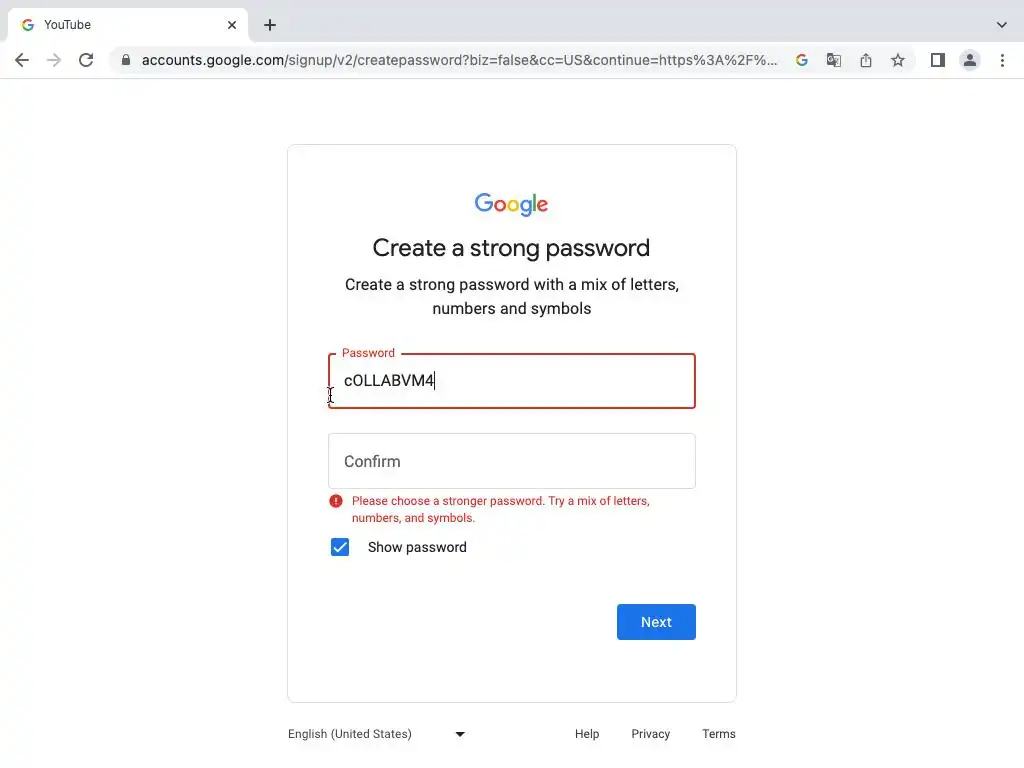Image resolution: width=1024 pixels, height=768 pixels.
Task: Open the Help link
Action: coord(587,734)
